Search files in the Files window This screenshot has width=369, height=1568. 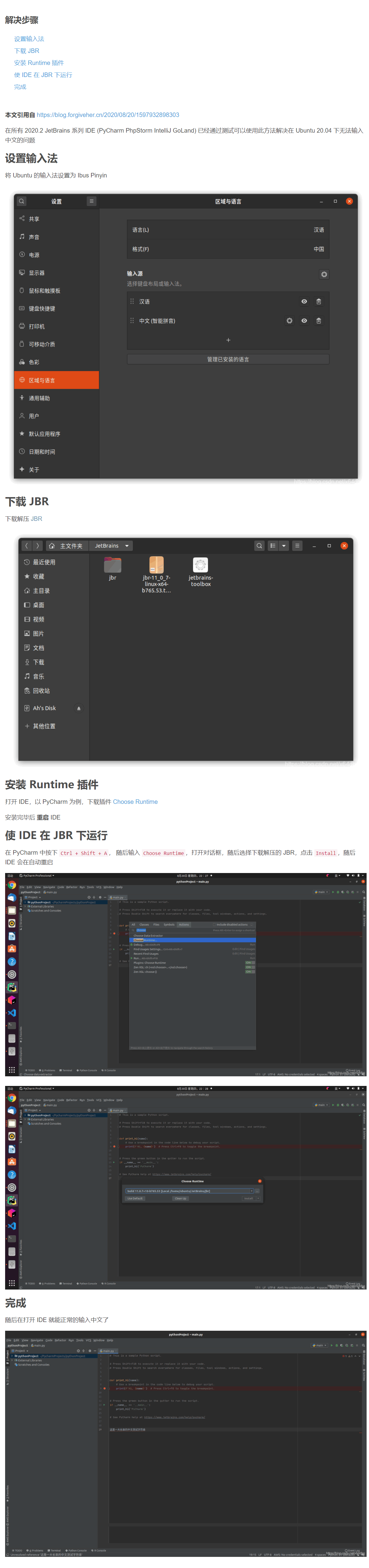tap(260, 546)
